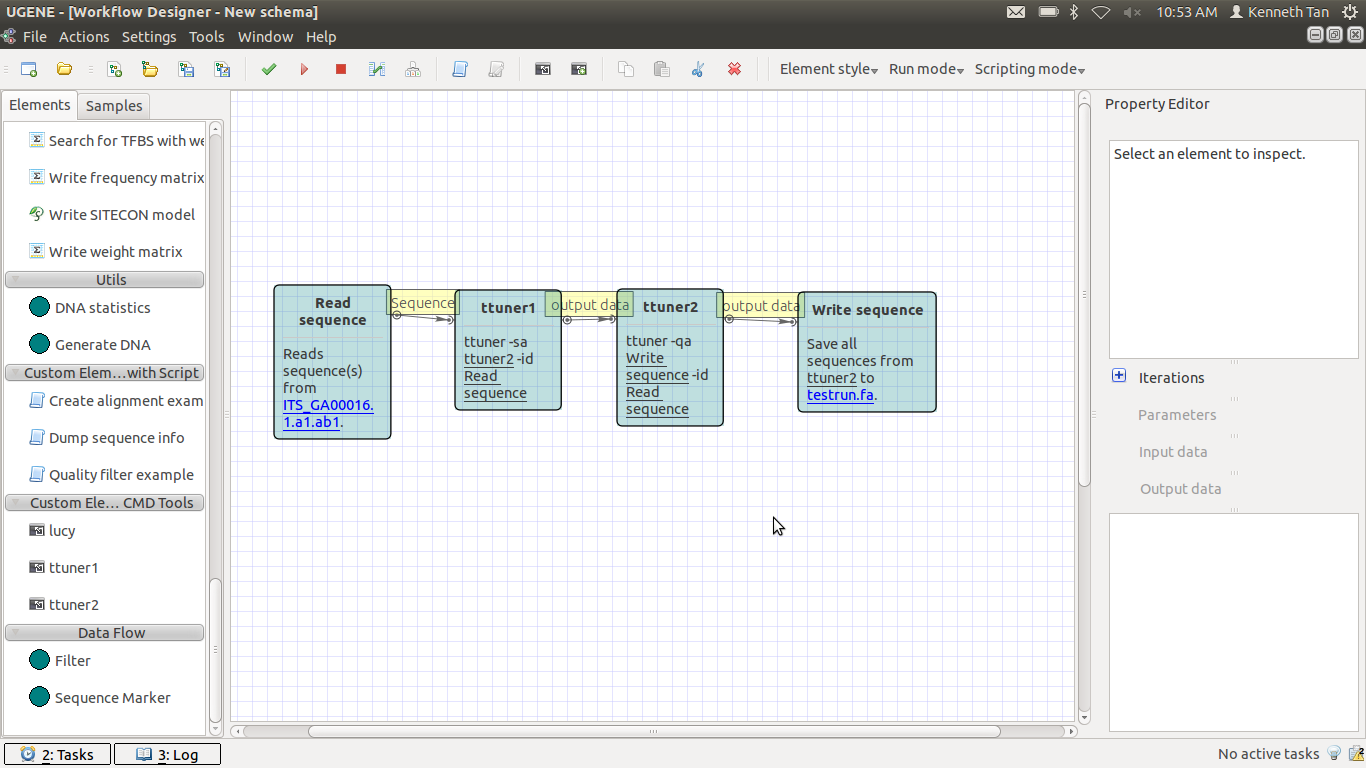Click the horizontal scrollbar below the canvas
This screenshot has width=1366, height=768.
(x=653, y=732)
